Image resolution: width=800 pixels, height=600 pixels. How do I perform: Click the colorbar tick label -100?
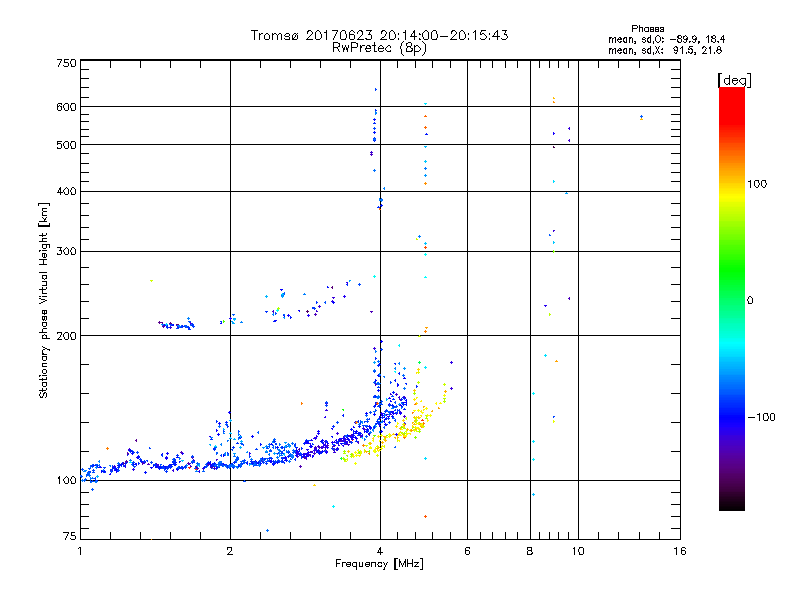tap(766, 416)
